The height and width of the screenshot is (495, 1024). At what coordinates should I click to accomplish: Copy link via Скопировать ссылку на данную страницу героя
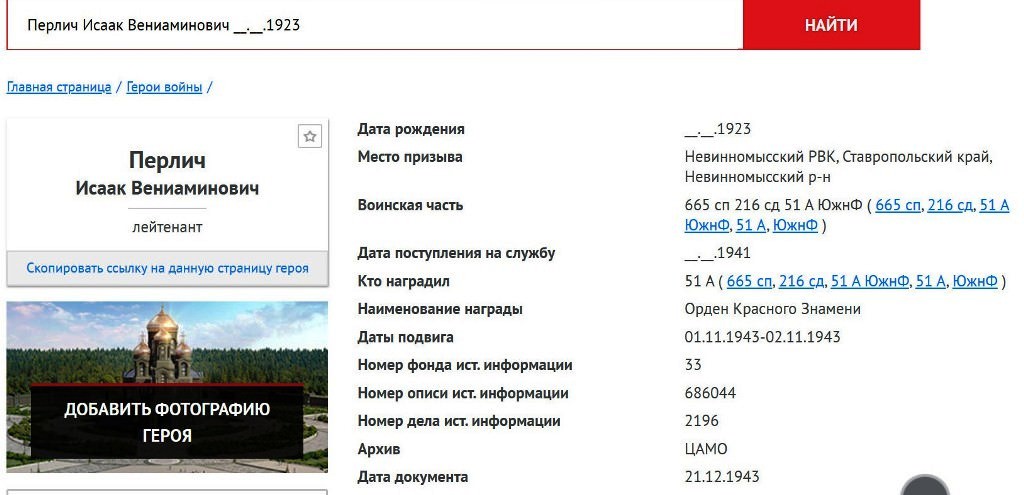[167, 268]
